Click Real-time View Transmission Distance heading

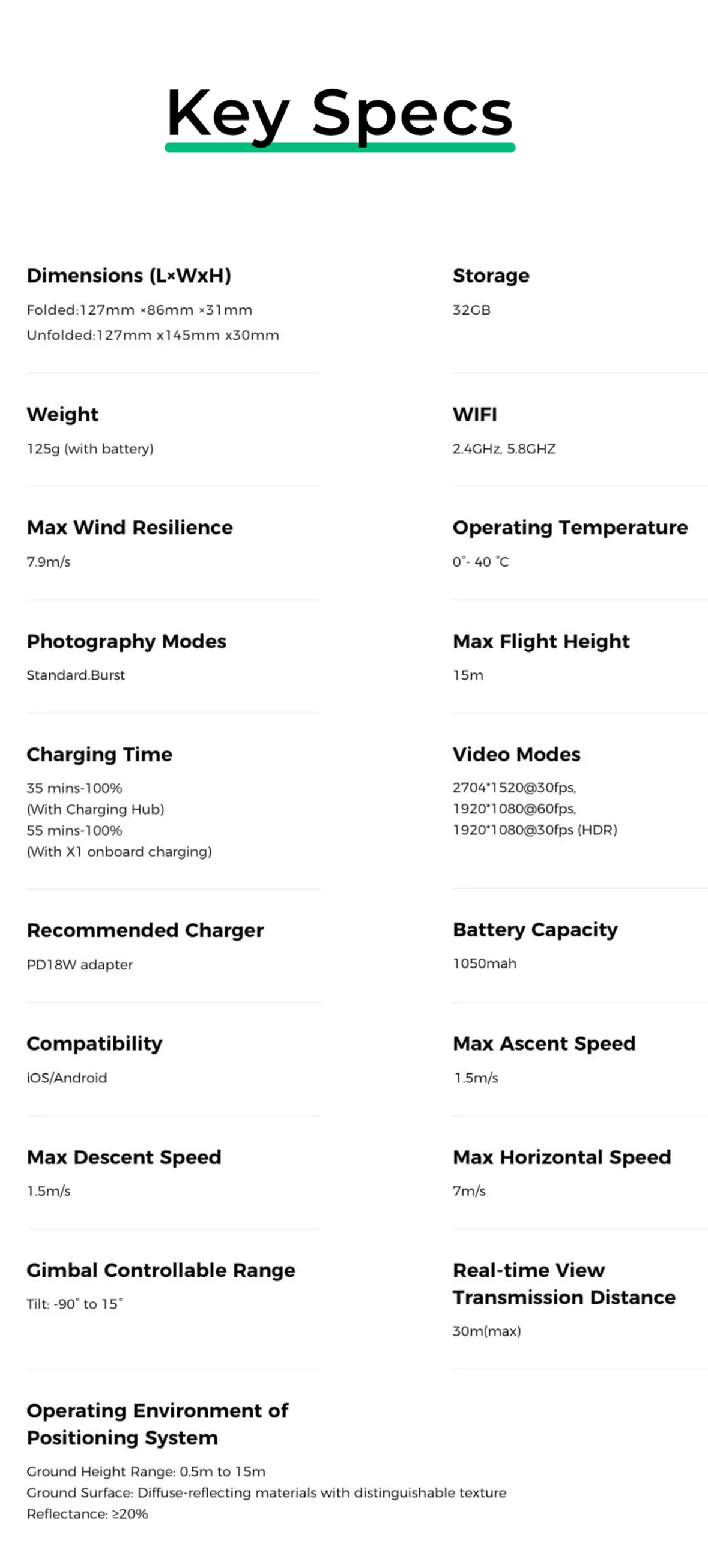[564, 1283]
